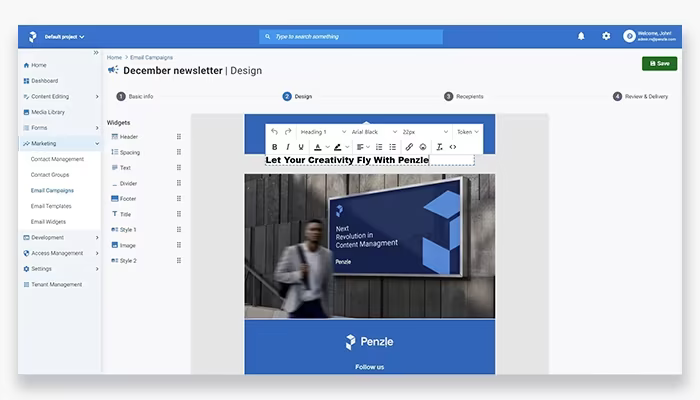700x400 pixels.
Task: Click the Home breadcrumb link
Action: tap(114, 57)
